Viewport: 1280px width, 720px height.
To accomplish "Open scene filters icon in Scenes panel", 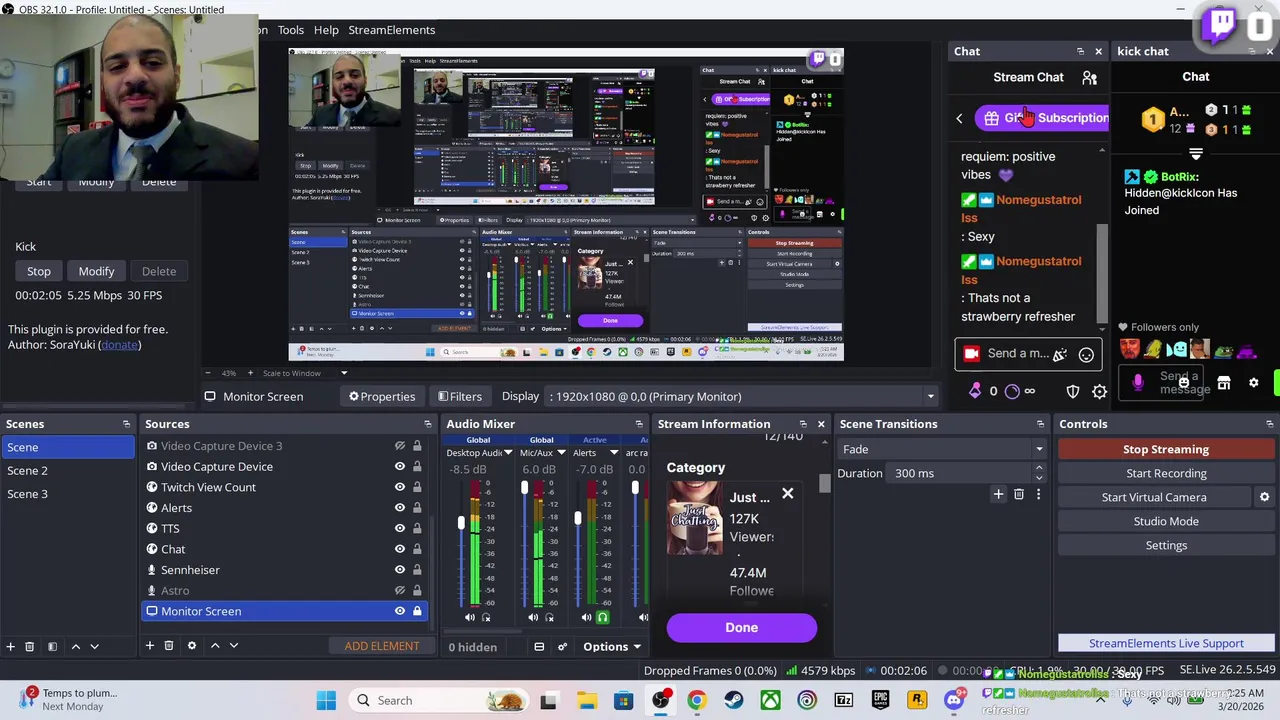I will [x=52, y=646].
